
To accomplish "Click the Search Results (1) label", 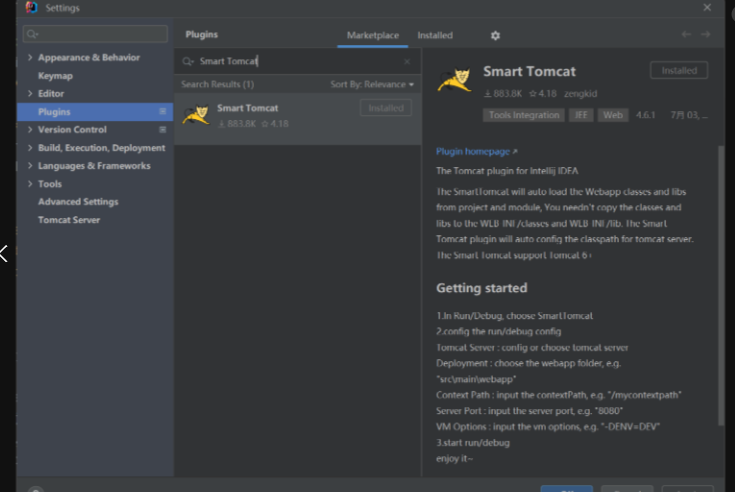I will [x=218, y=84].
